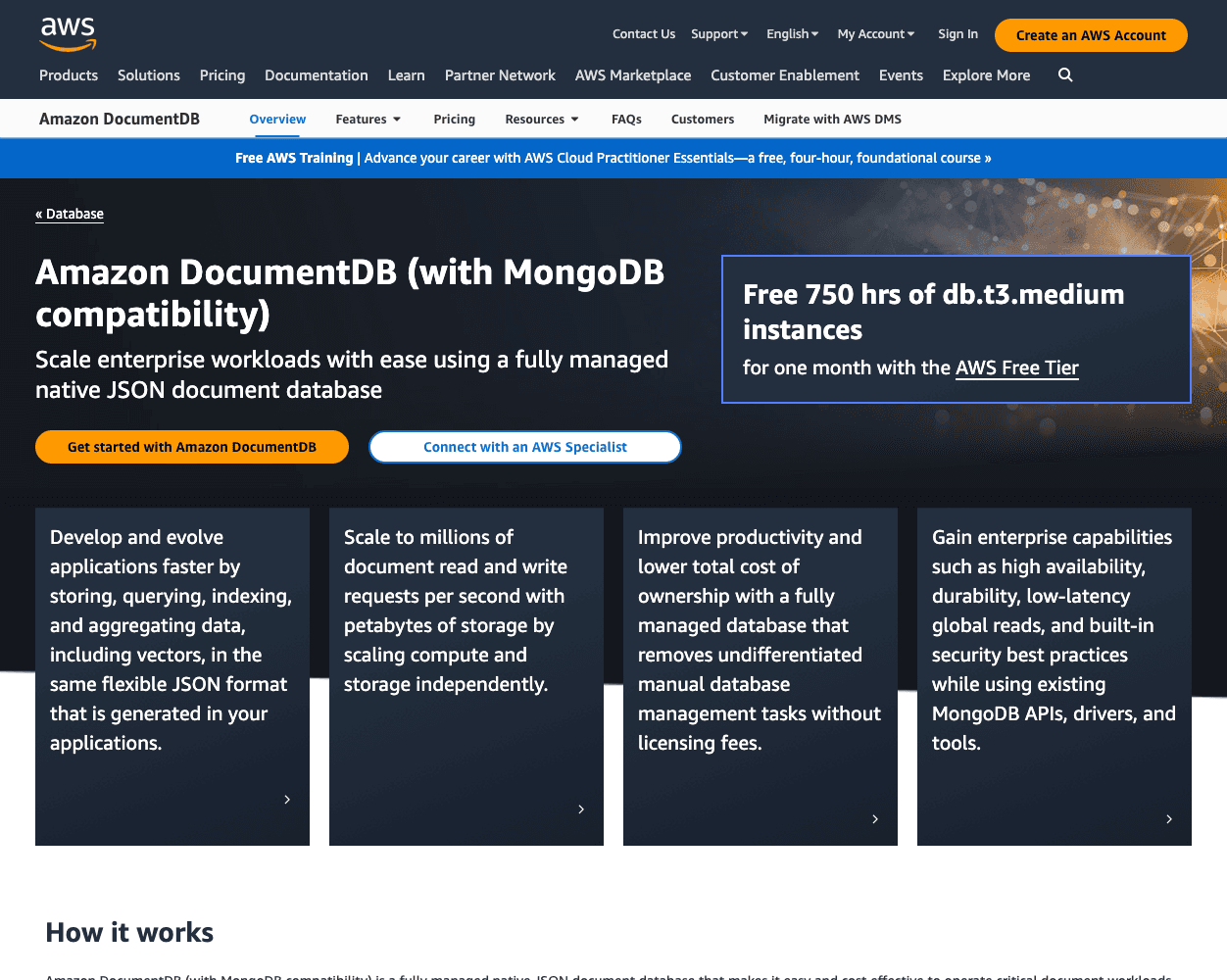
Task: Go to Pricing in top navigation
Action: (x=222, y=75)
